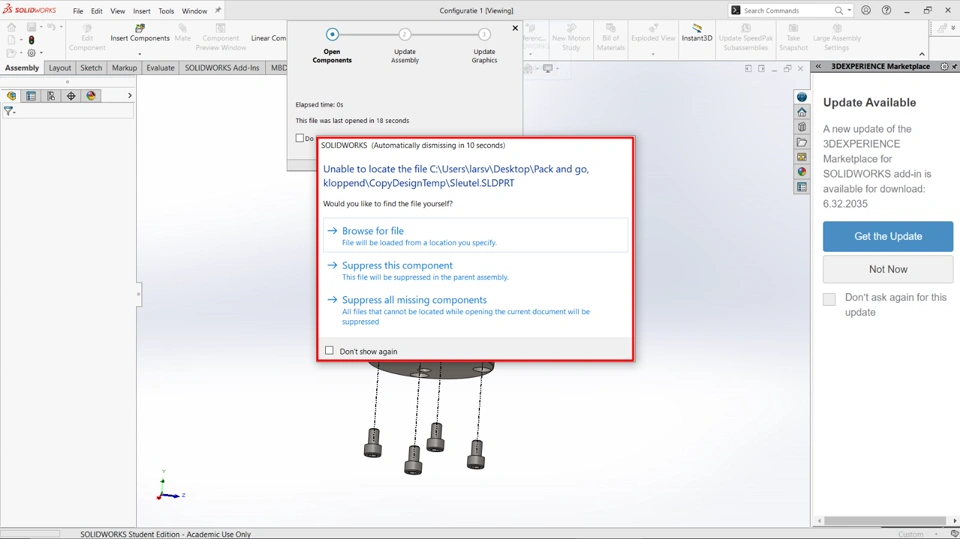Click the Open Components progress step indicator
960x539 pixels.
point(332,34)
